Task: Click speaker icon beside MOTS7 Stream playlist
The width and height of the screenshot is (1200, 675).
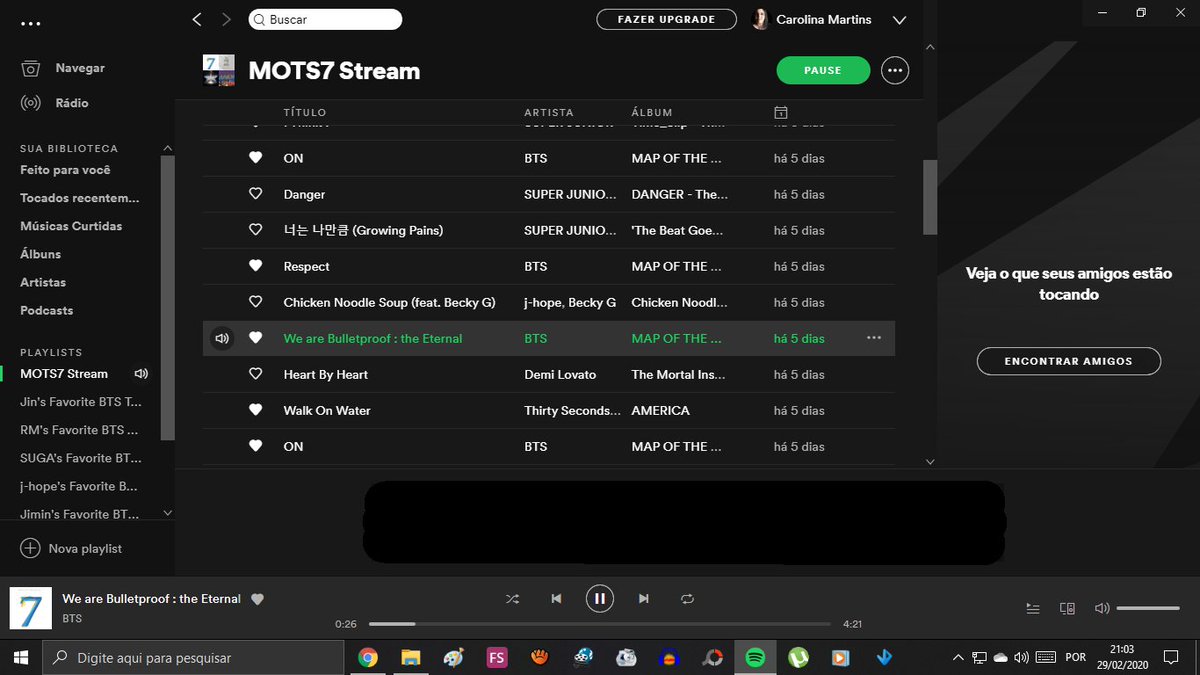Action: (x=141, y=374)
